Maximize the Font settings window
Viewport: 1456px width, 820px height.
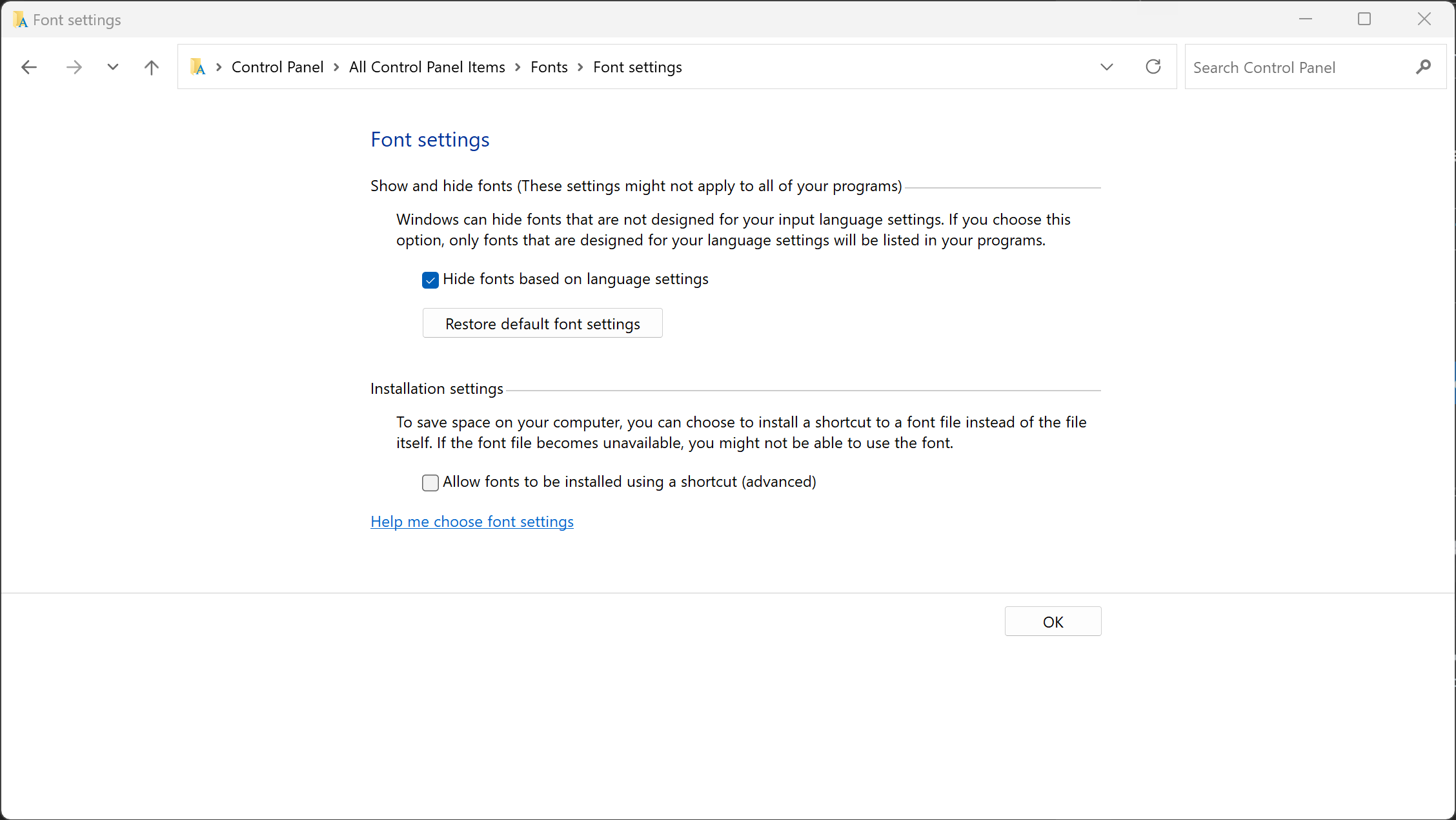pyautogui.click(x=1364, y=19)
